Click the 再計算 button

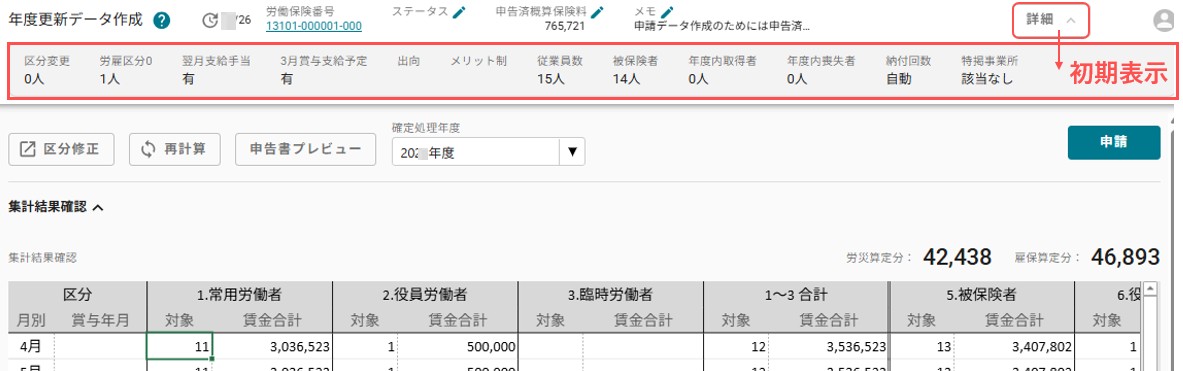175,149
